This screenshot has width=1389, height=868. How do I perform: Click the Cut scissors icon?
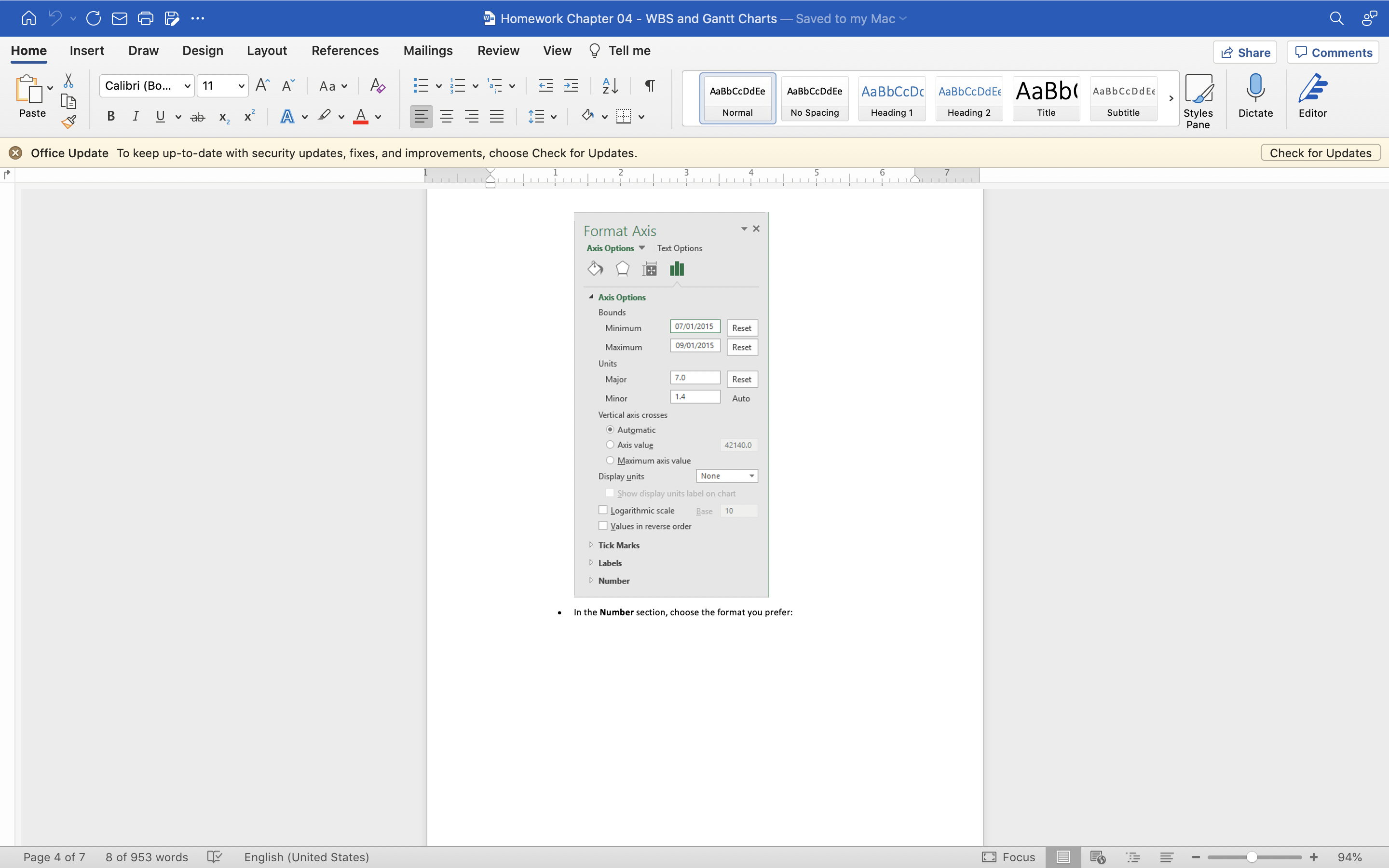click(x=68, y=81)
